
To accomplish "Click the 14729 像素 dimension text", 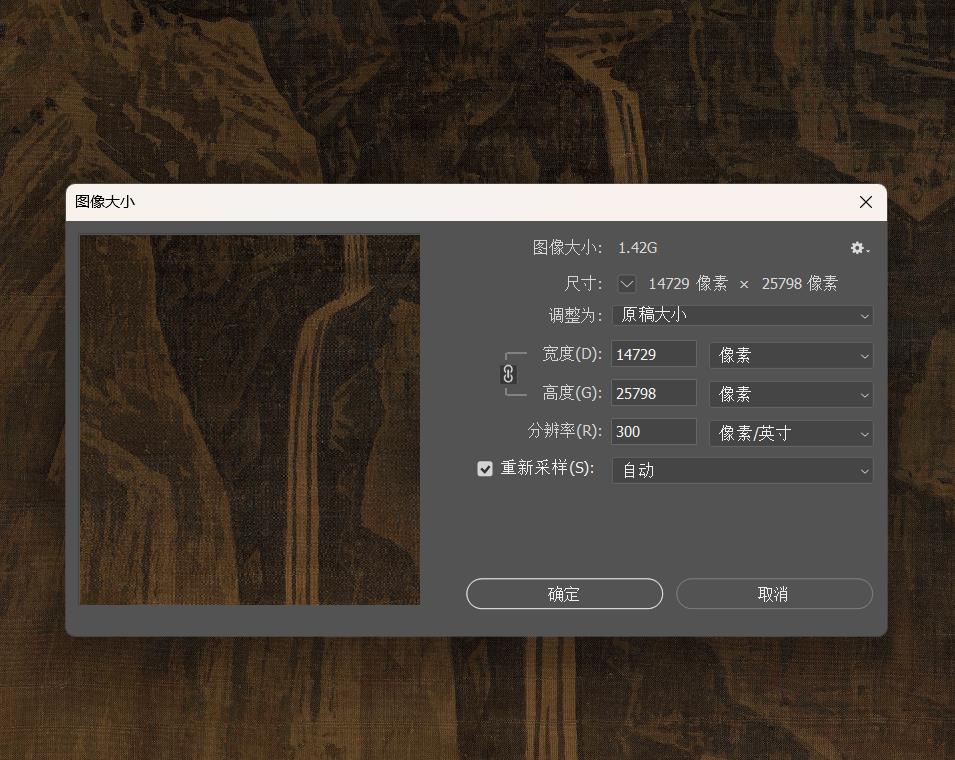I will (688, 284).
